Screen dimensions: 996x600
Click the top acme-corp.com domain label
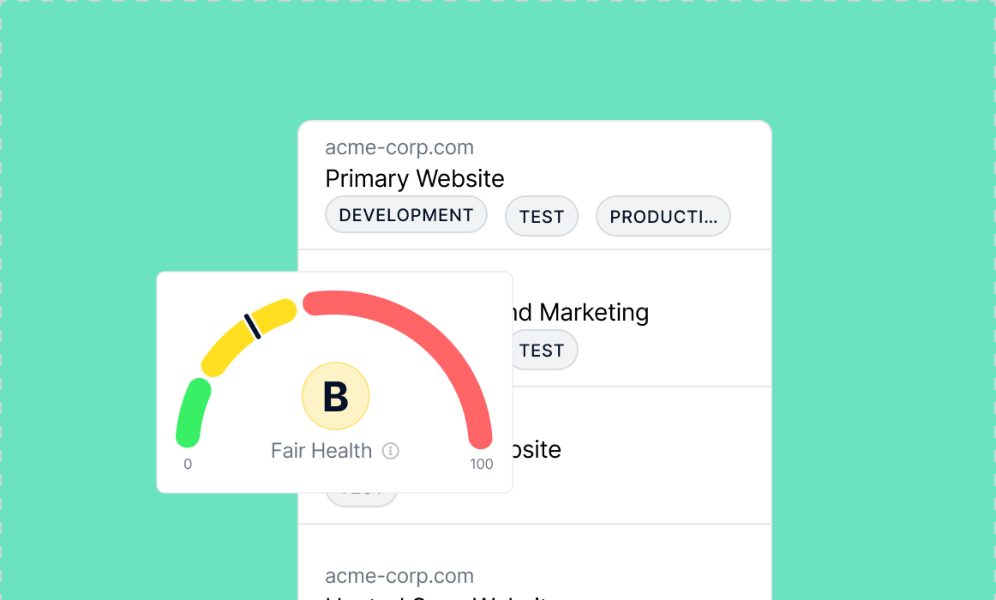coord(399,147)
